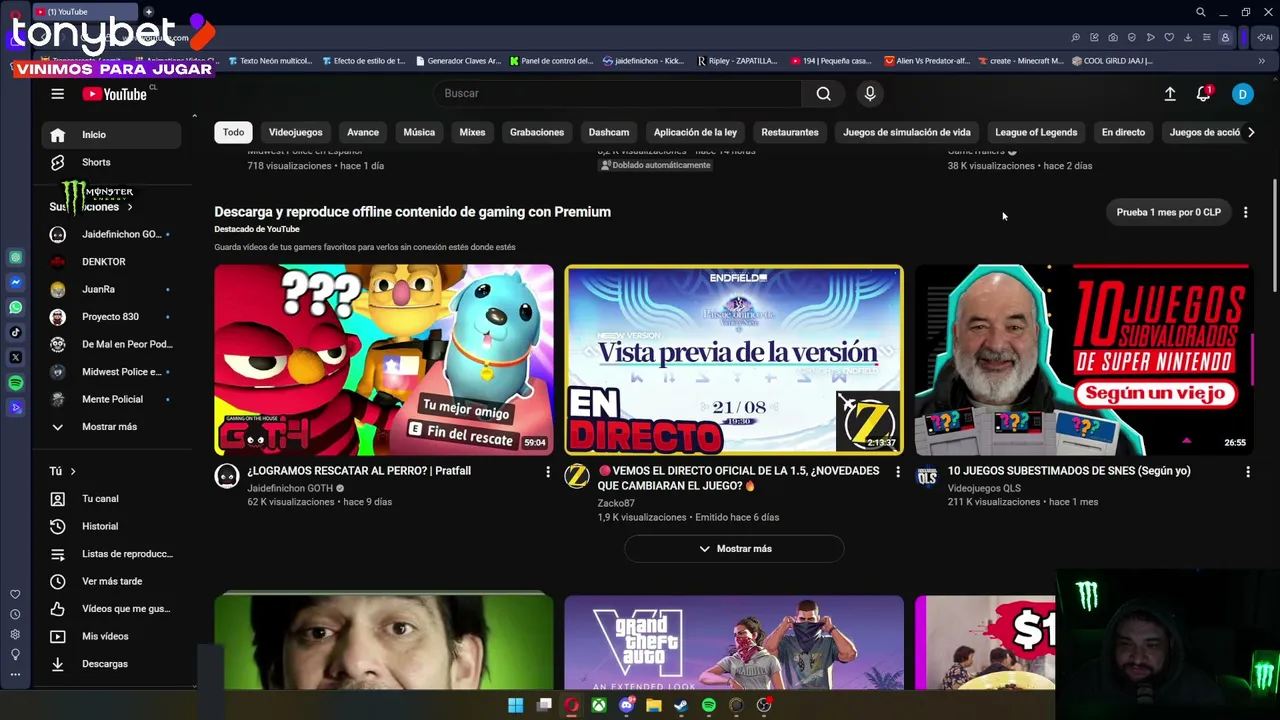Select the Mixes filter chip
The width and height of the screenshot is (1280, 720).
pos(472,132)
